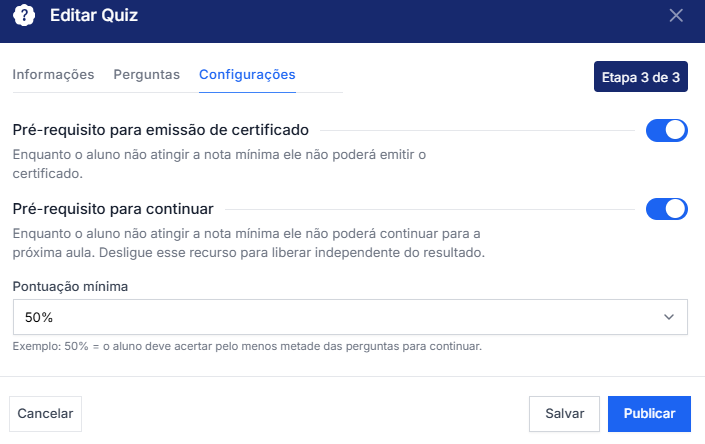The image size is (705, 444).
Task: Close the Editar Quiz dialog
Action: pos(676,15)
